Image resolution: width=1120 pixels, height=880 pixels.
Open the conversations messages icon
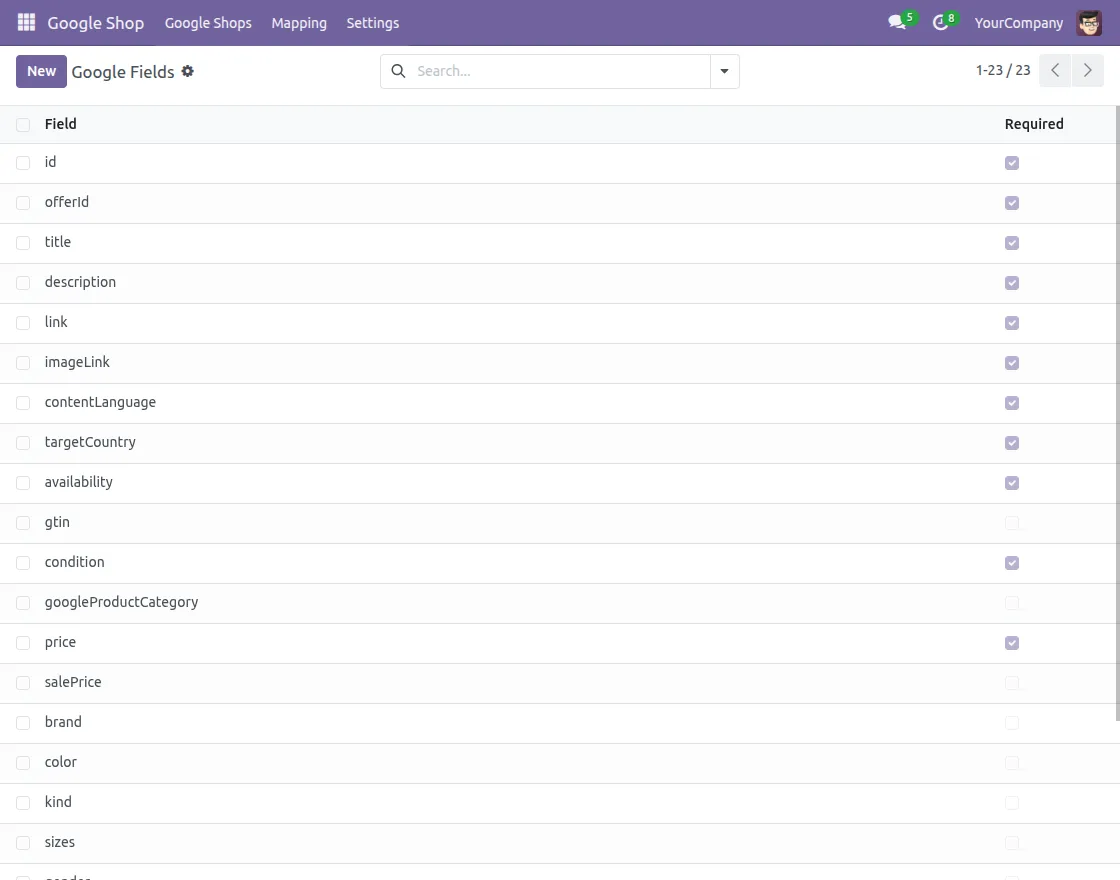pyautogui.click(x=897, y=22)
